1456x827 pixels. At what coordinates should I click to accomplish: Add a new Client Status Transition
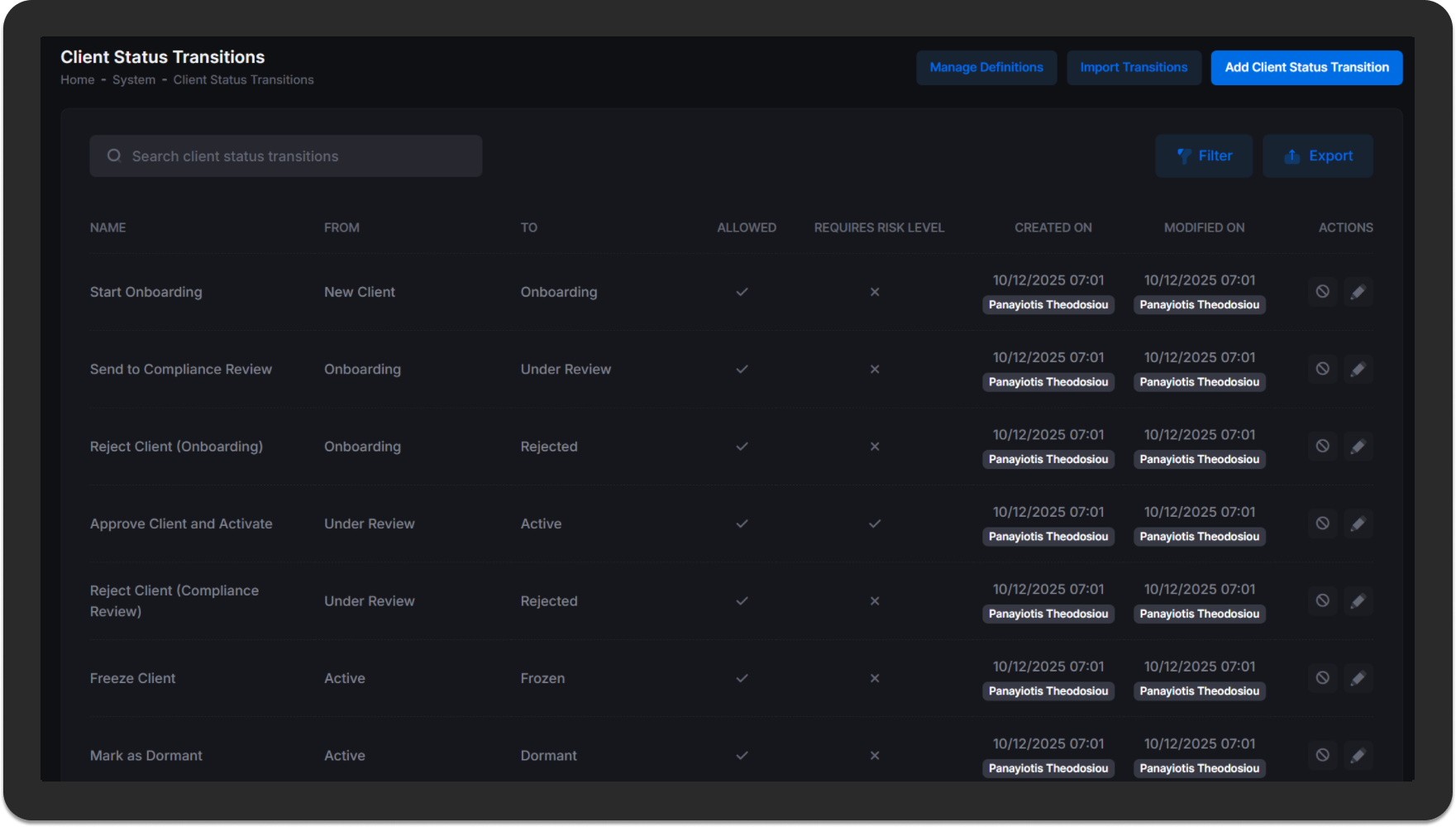click(x=1306, y=68)
